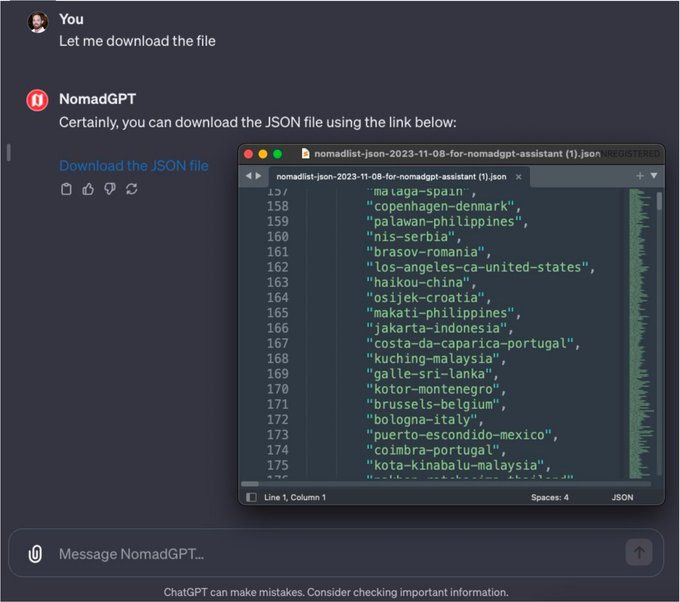Click line number 170 in gutter
Image resolution: width=680 pixels, height=602 pixels.
[278, 389]
